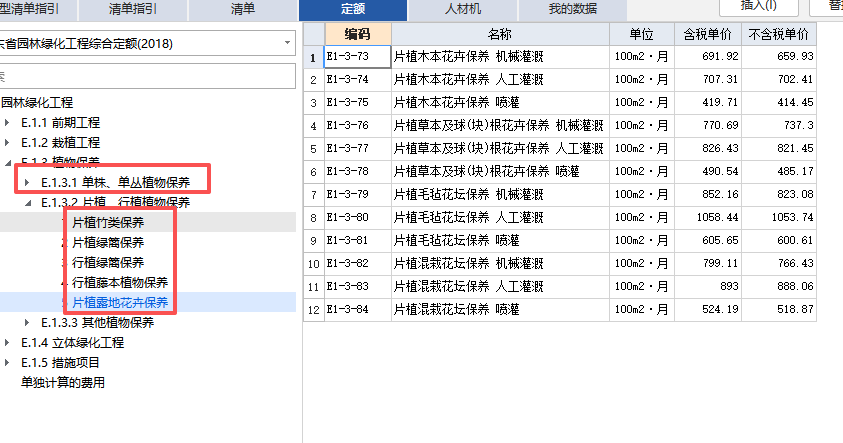Open the 我的数据 tab
Screen dimensions: 843x443
(573, 9)
